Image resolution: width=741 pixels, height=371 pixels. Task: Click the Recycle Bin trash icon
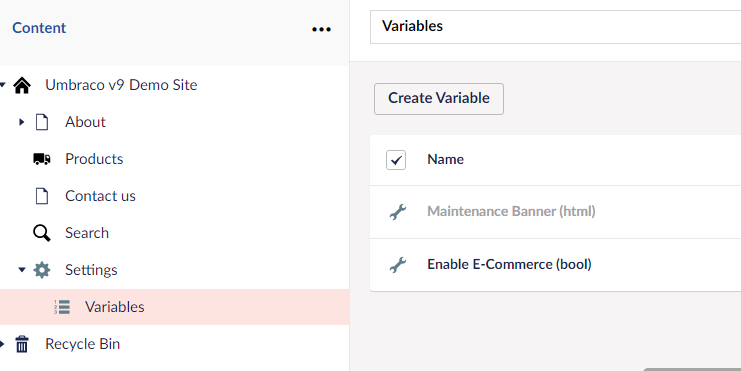(22, 344)
